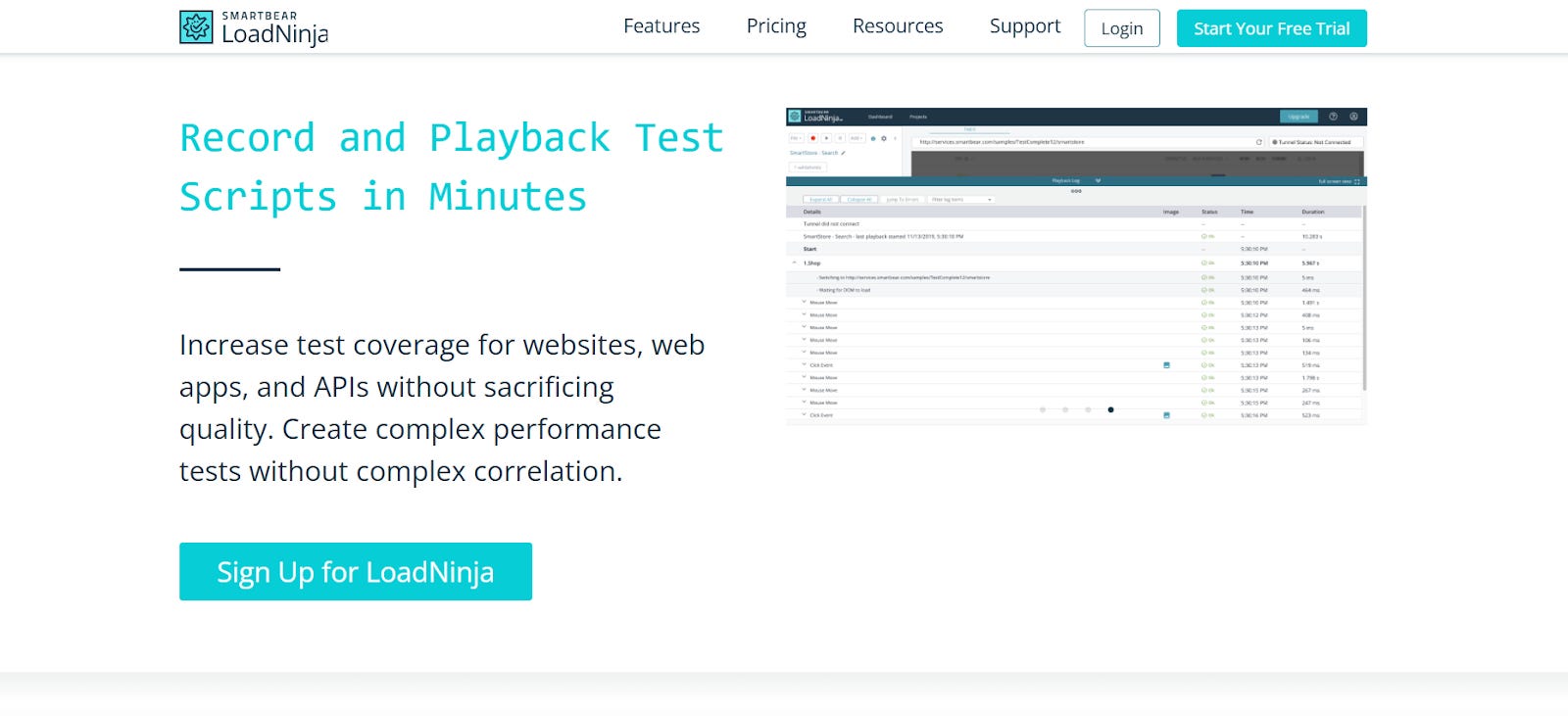Click the SmartBear LoadNinja logo

pyautogui.click(x=254, y=27)
